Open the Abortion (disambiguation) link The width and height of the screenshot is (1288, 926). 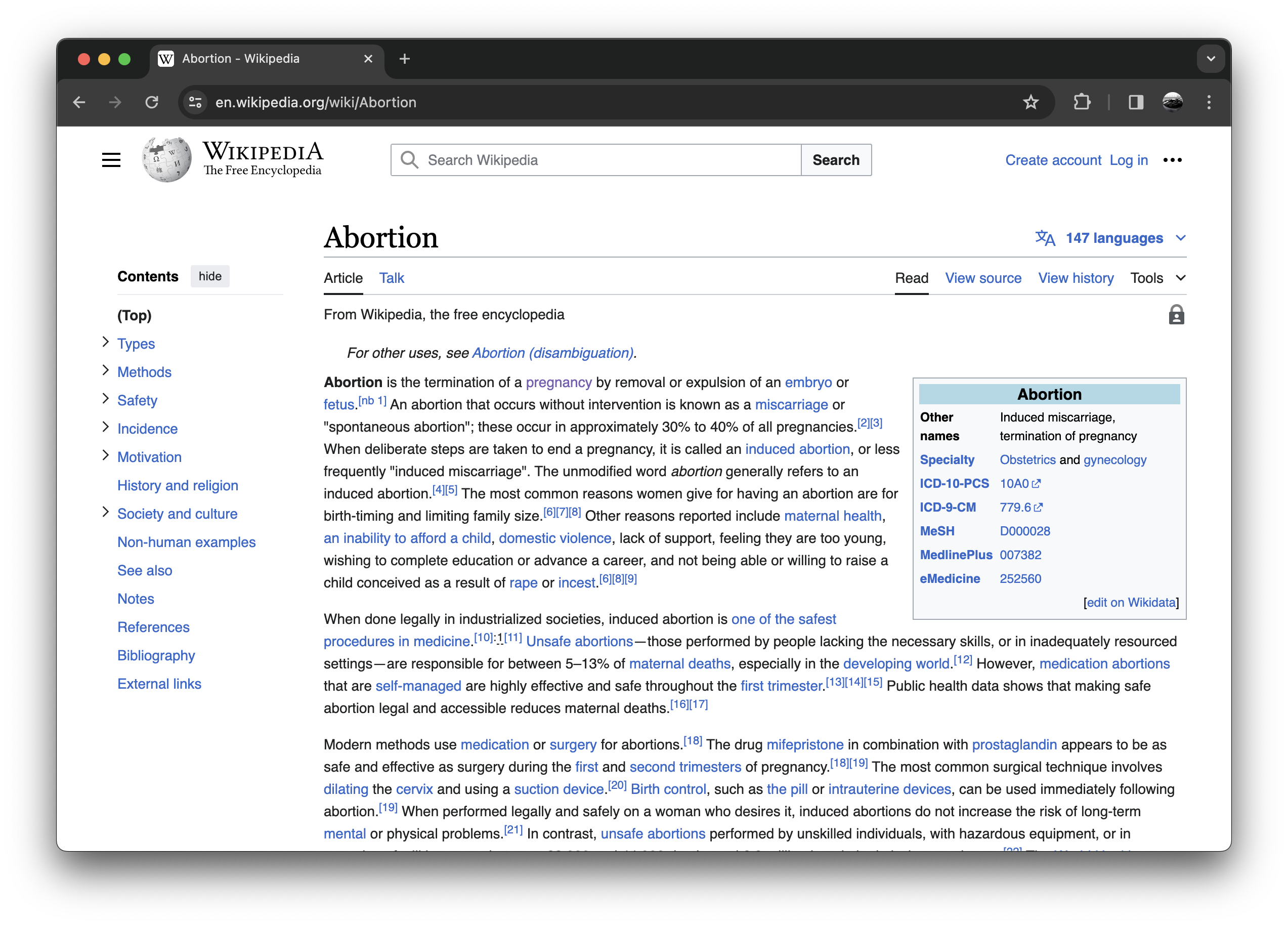(552, 353)
